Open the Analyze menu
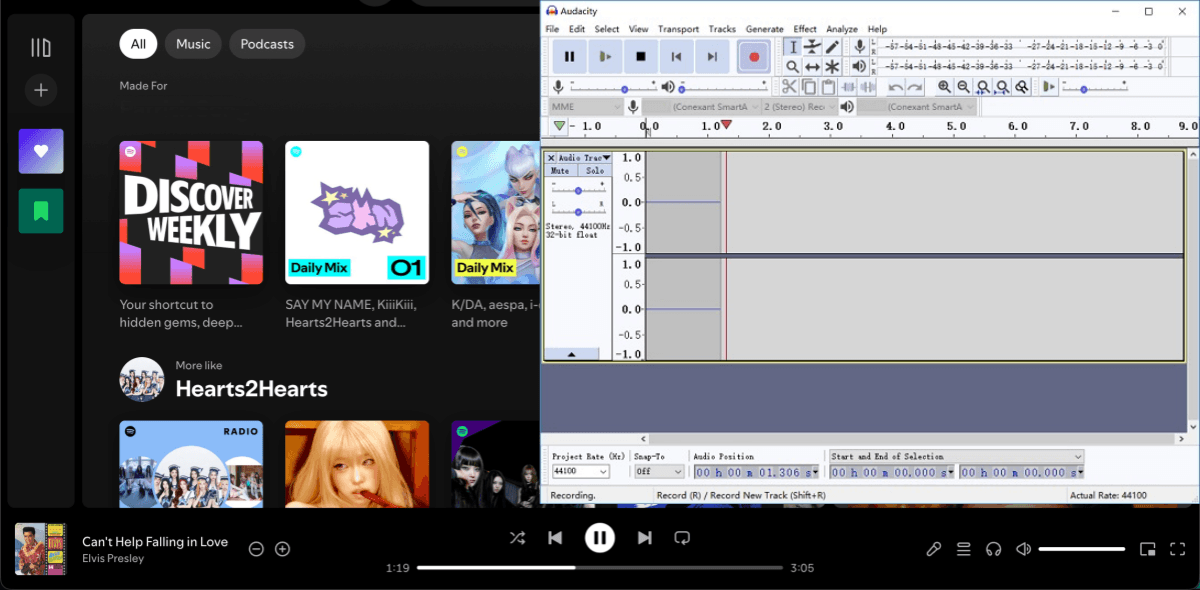The height and width of the screenshot is (590, 1200). pyautogui.click(x=842, y=29)
